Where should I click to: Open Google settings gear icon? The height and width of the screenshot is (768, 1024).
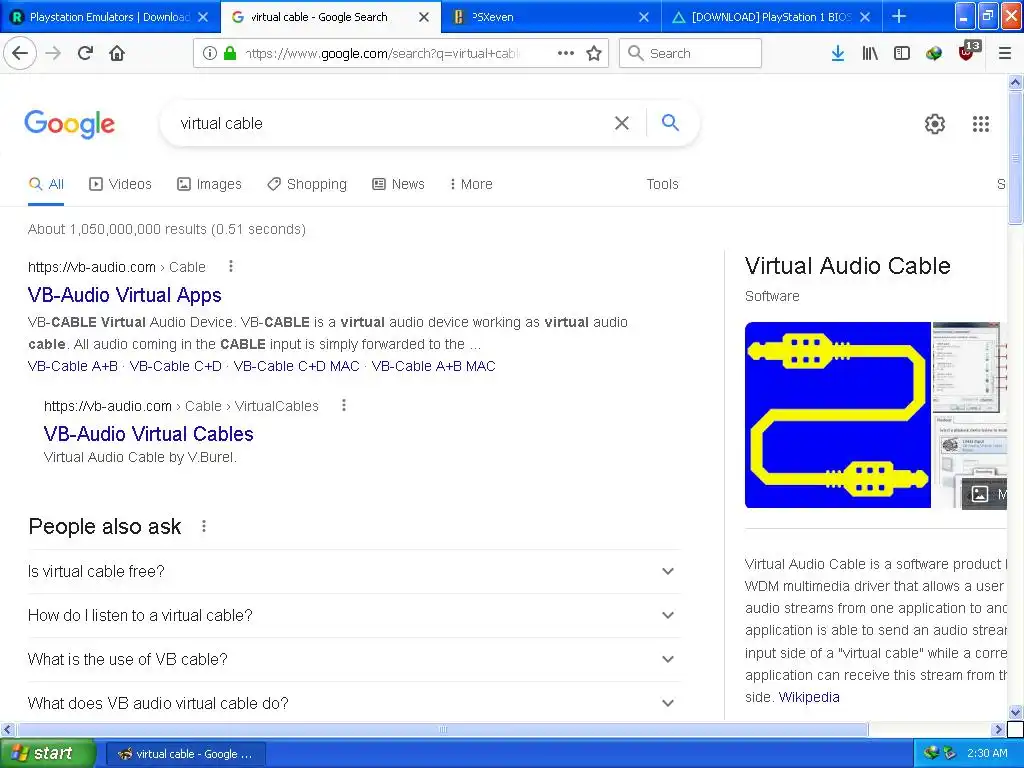click(x=935, y=123)
